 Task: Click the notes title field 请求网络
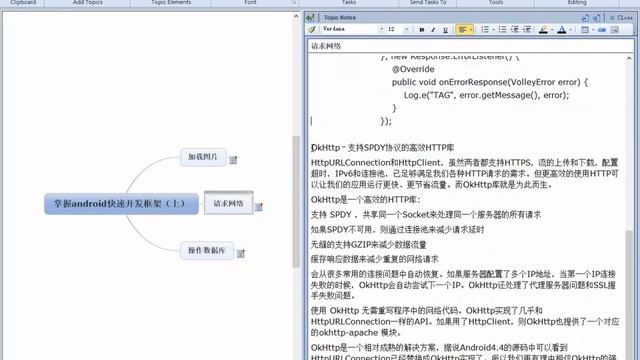click(471, 46)
